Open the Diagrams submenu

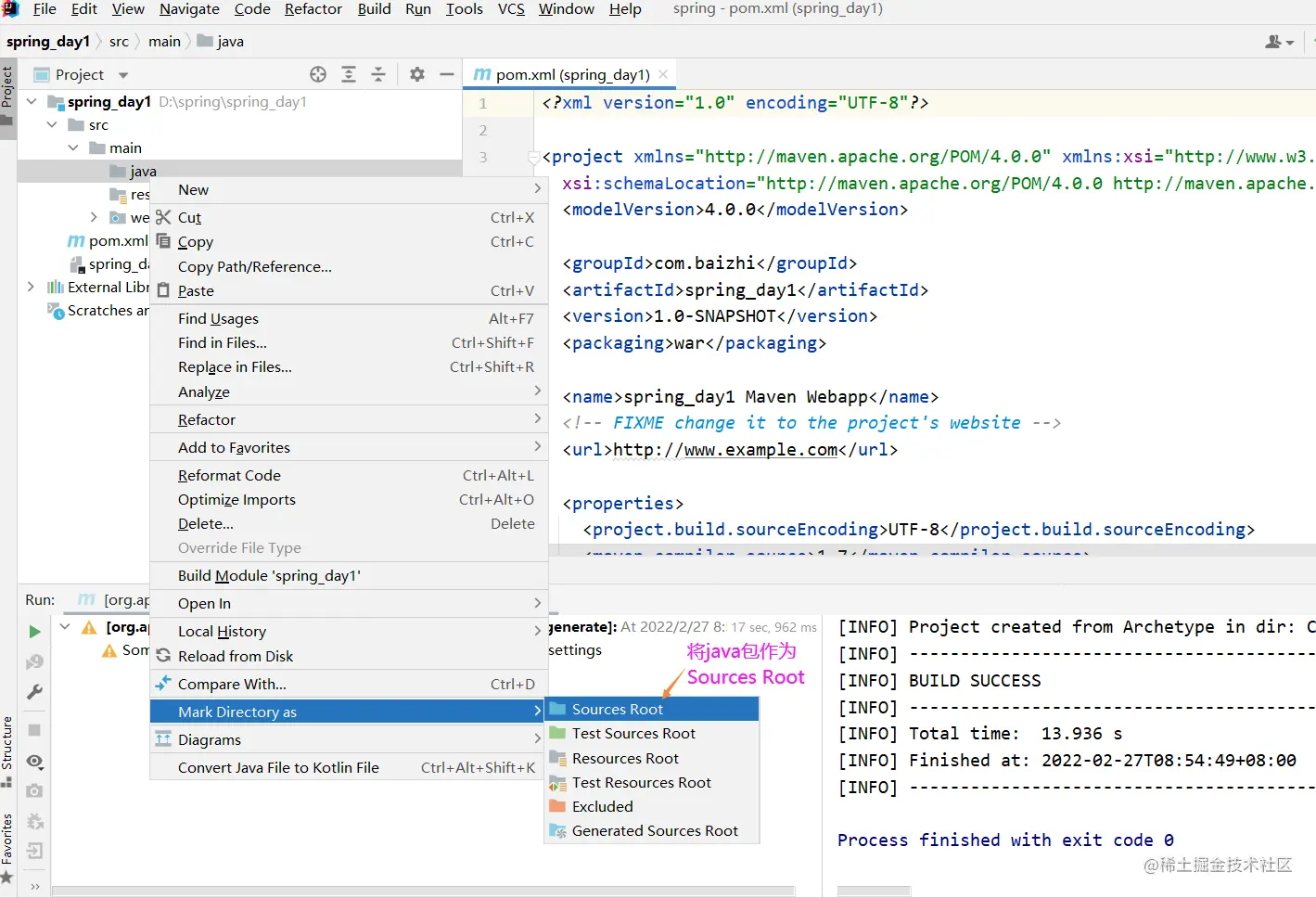click(349, 739)
